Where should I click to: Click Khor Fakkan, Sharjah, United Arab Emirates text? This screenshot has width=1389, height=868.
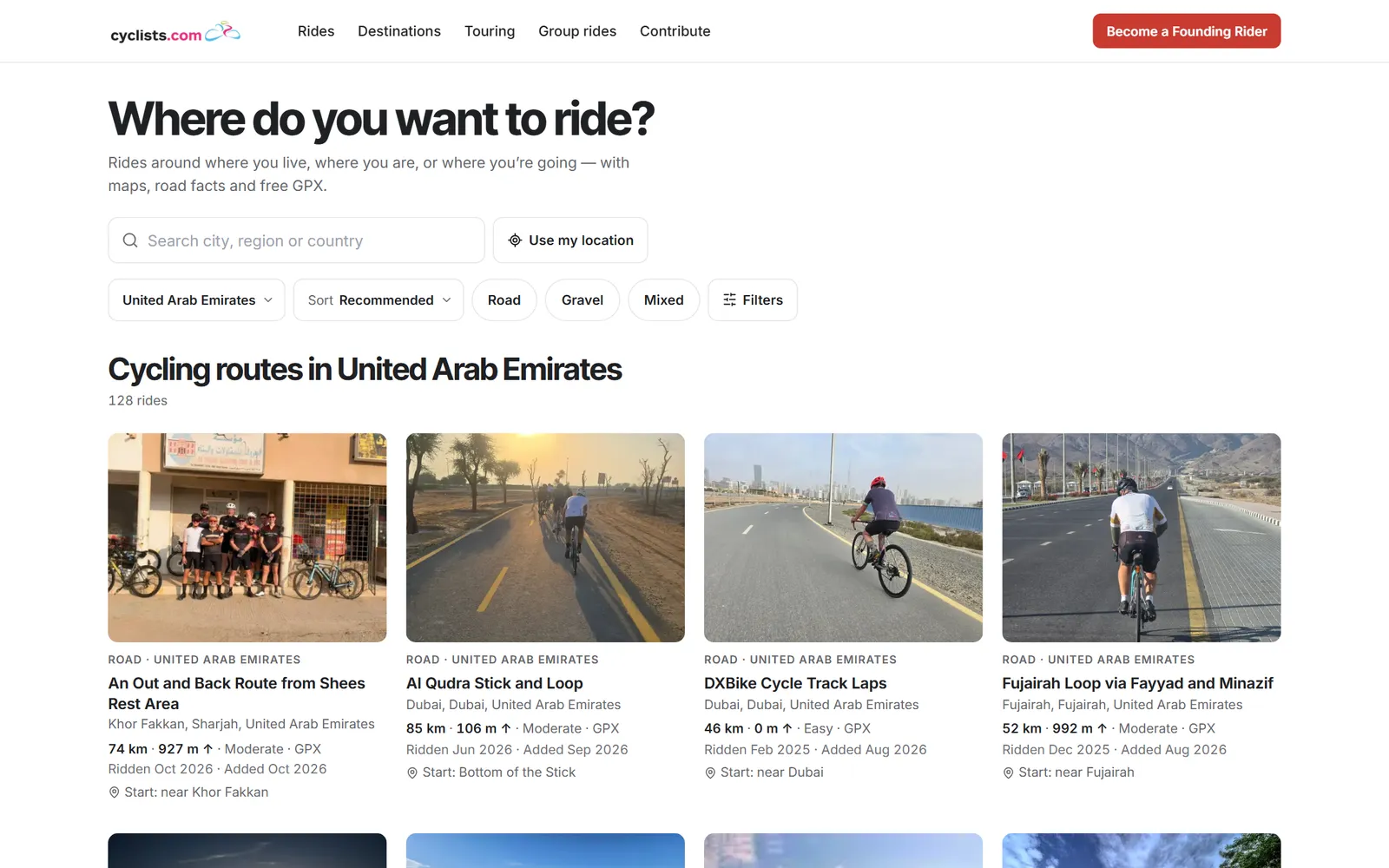241,724
